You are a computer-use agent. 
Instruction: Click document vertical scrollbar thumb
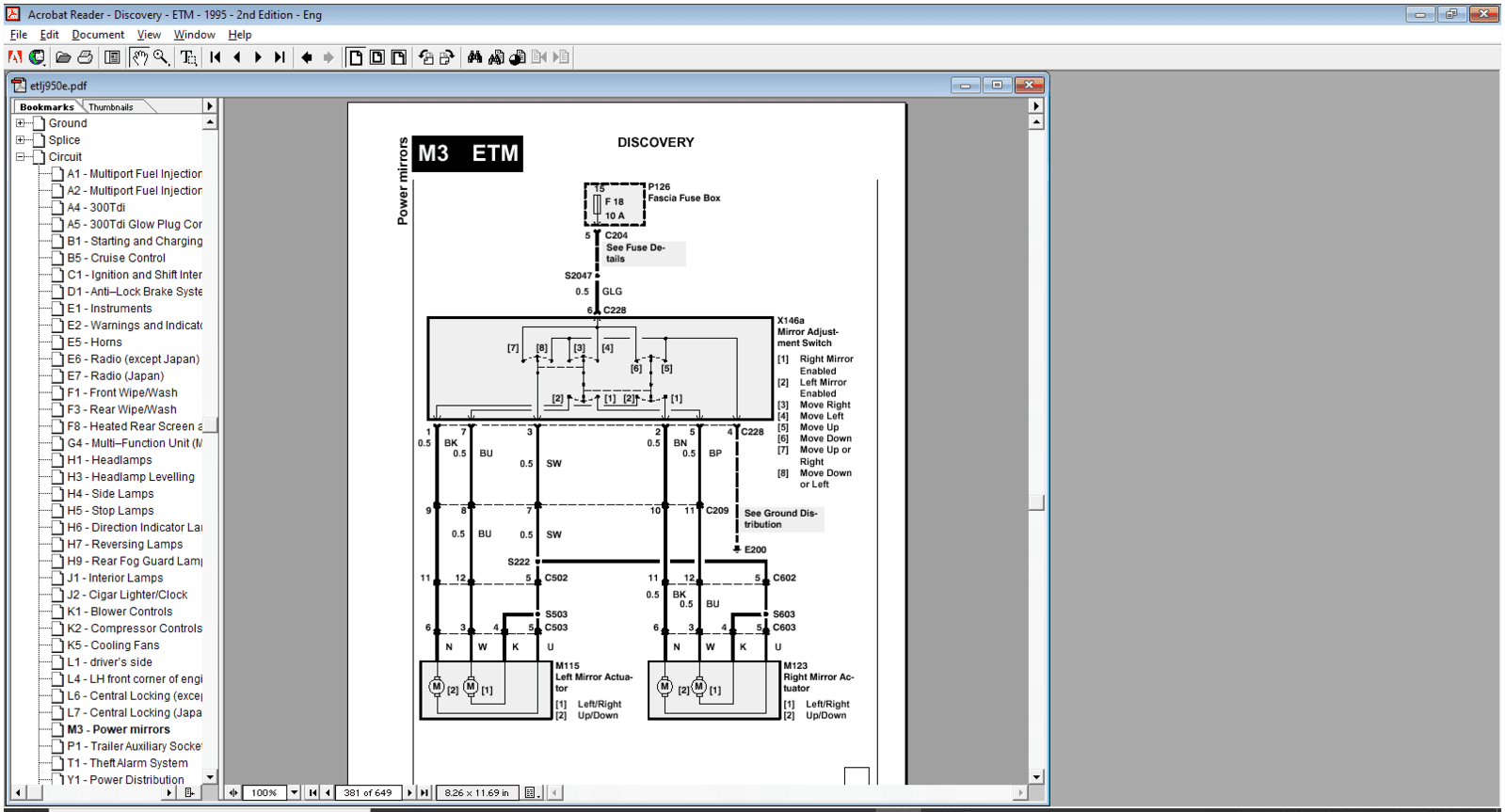pyautogui.click(x=1036, y=502)
